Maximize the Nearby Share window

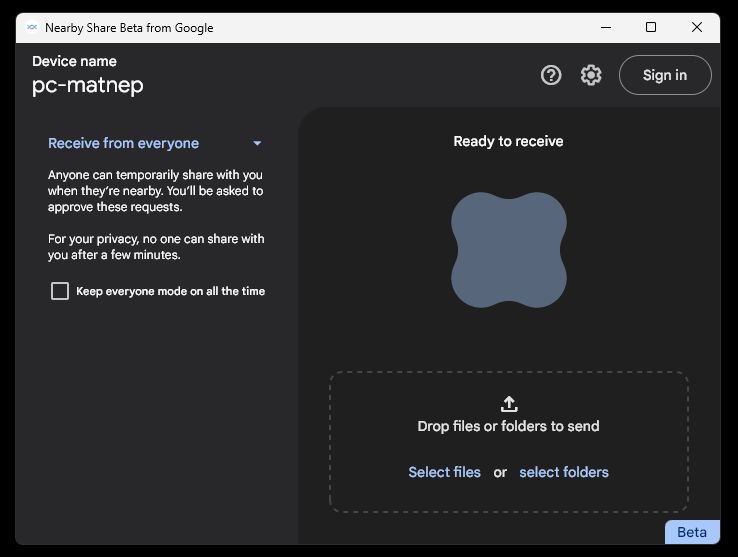[651, 27]
